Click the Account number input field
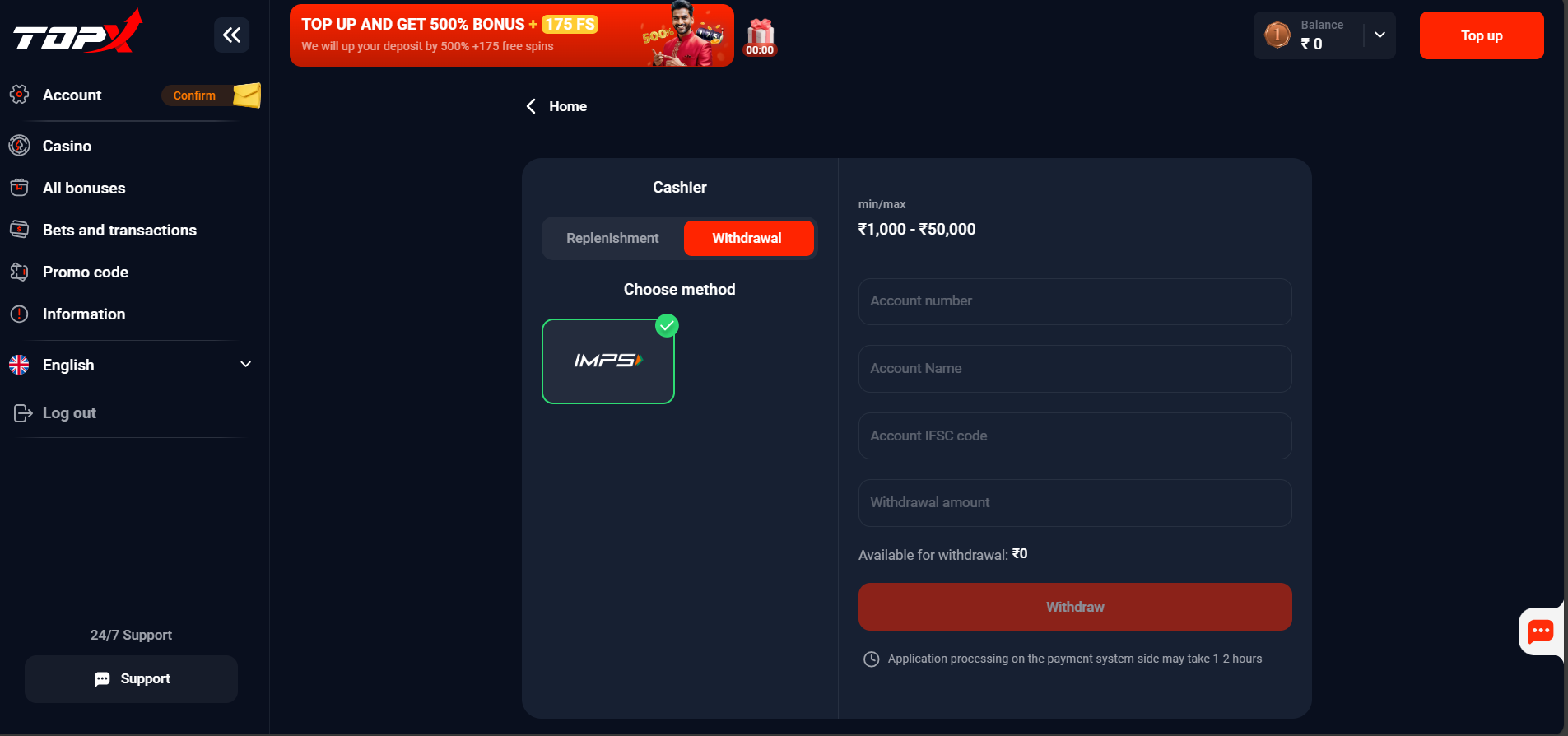The image size is (1568, 736). [1074, 301]
